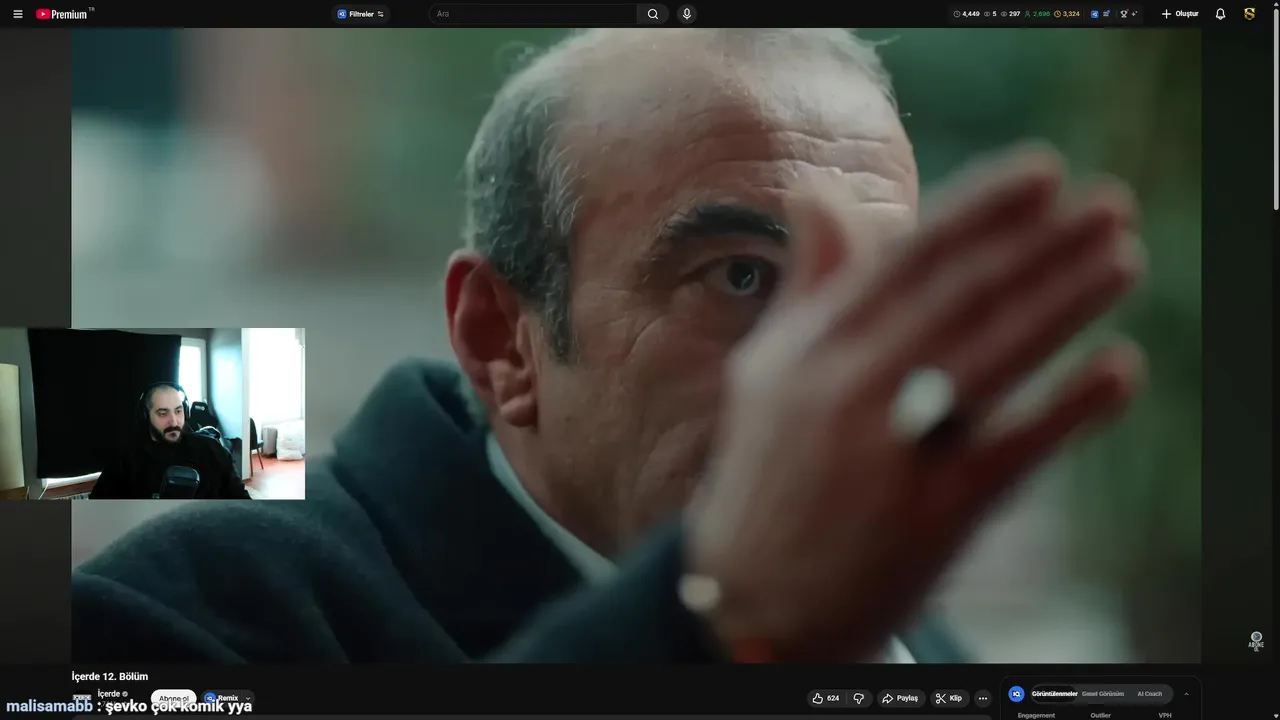Viewport: 1280px width, 720px height.
Task: Dislike the video with thumbs down
Action: pyautogui.click(x=858, y=698)
